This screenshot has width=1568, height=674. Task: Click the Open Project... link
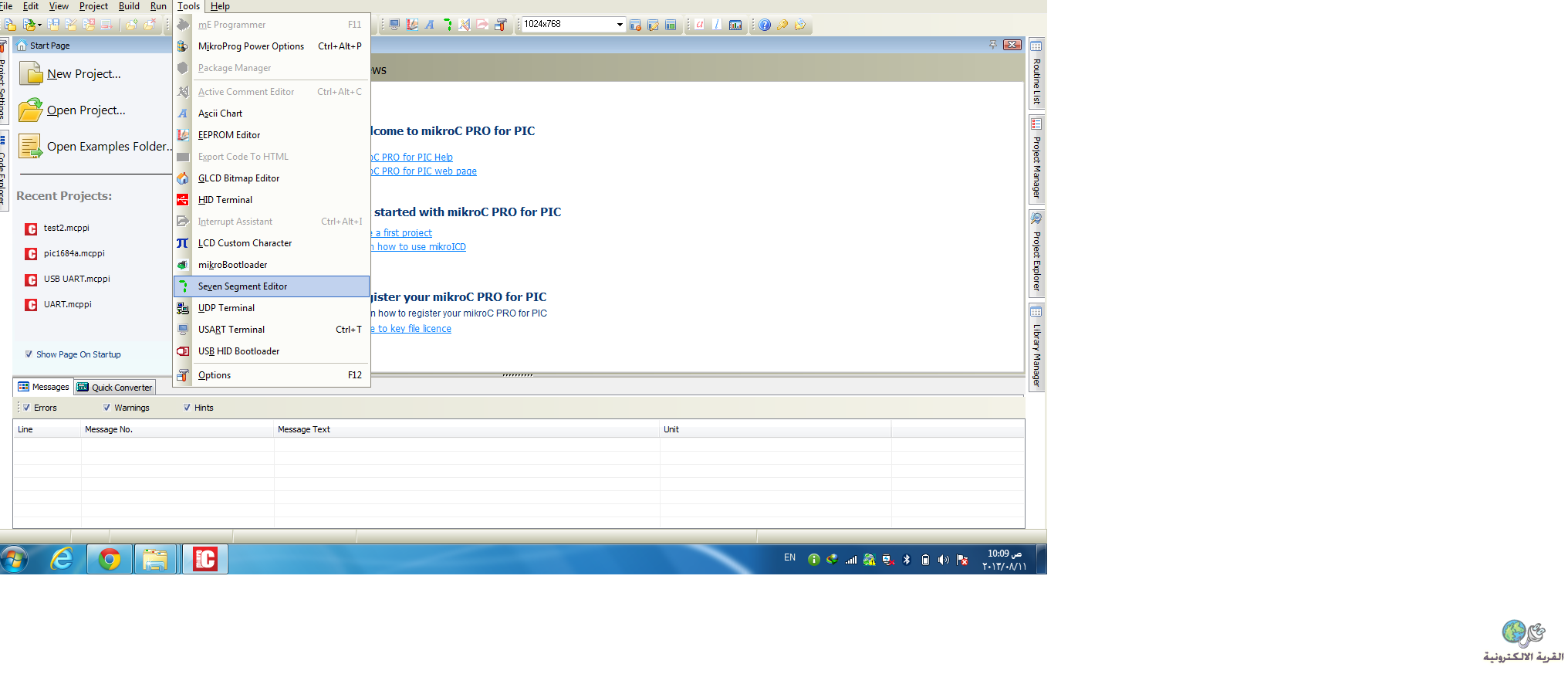(x=86, y=110)
